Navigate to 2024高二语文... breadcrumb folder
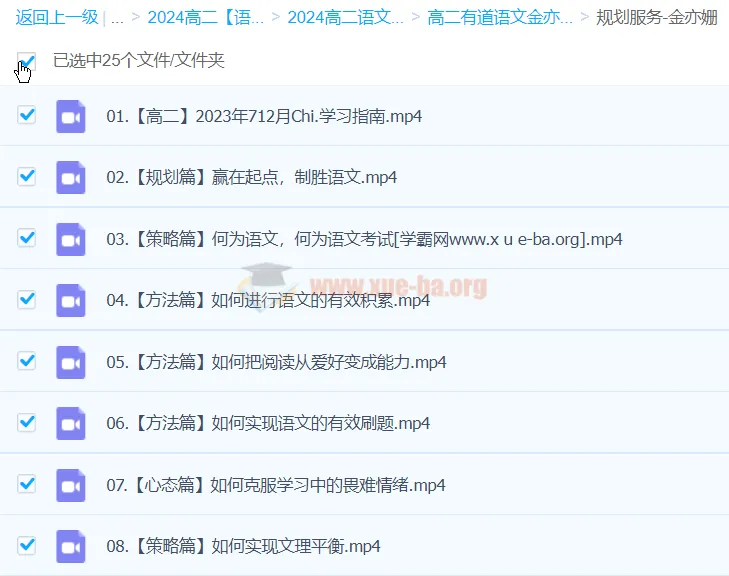 (x=345, y=17)
